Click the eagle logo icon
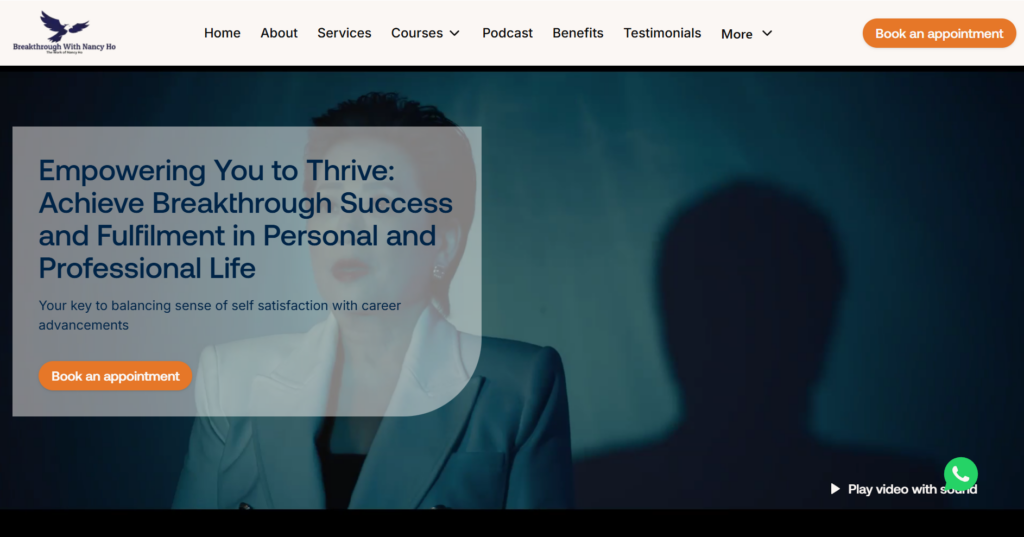The image size is (1024, 537). pos(64,25)
